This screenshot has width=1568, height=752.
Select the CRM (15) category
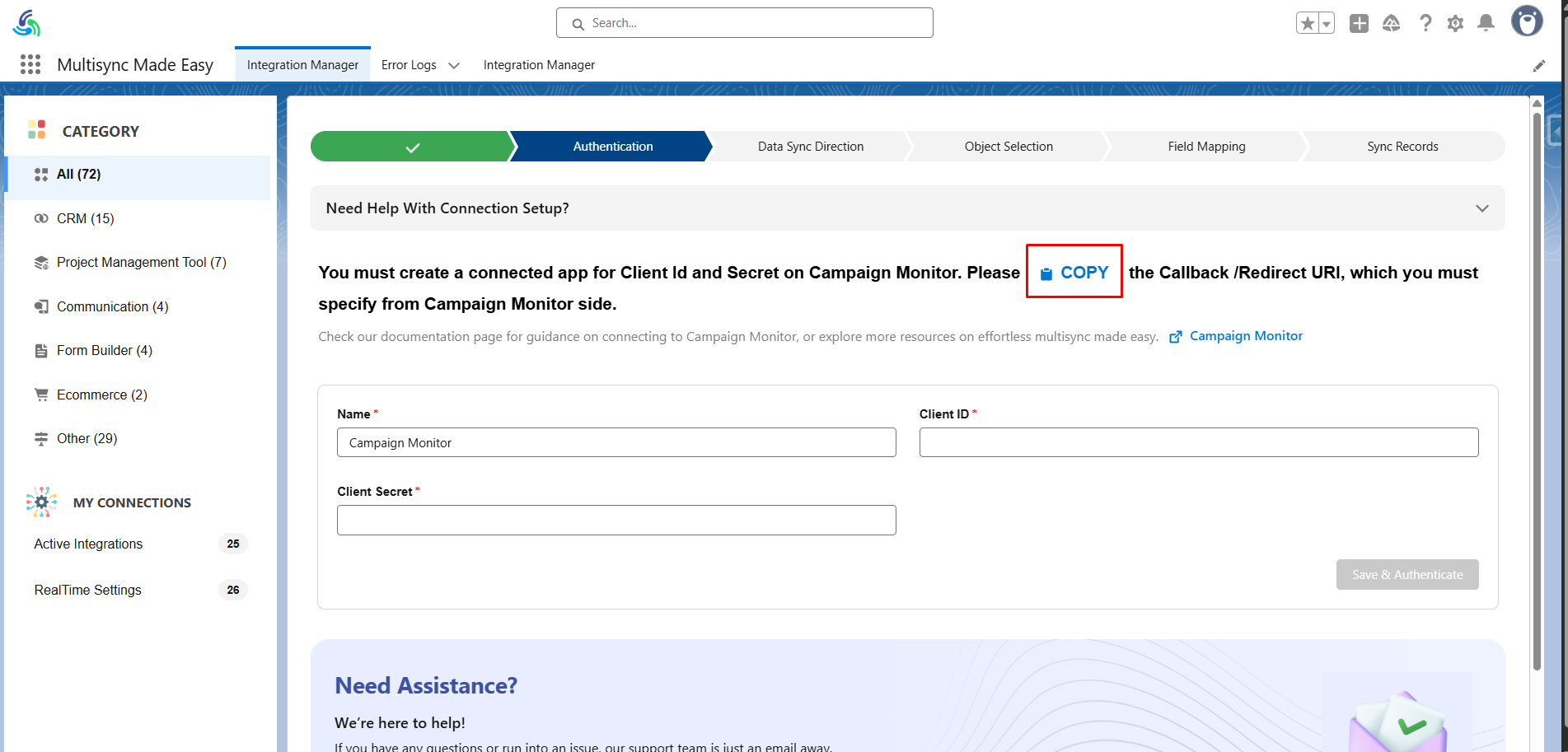(86, 218)
